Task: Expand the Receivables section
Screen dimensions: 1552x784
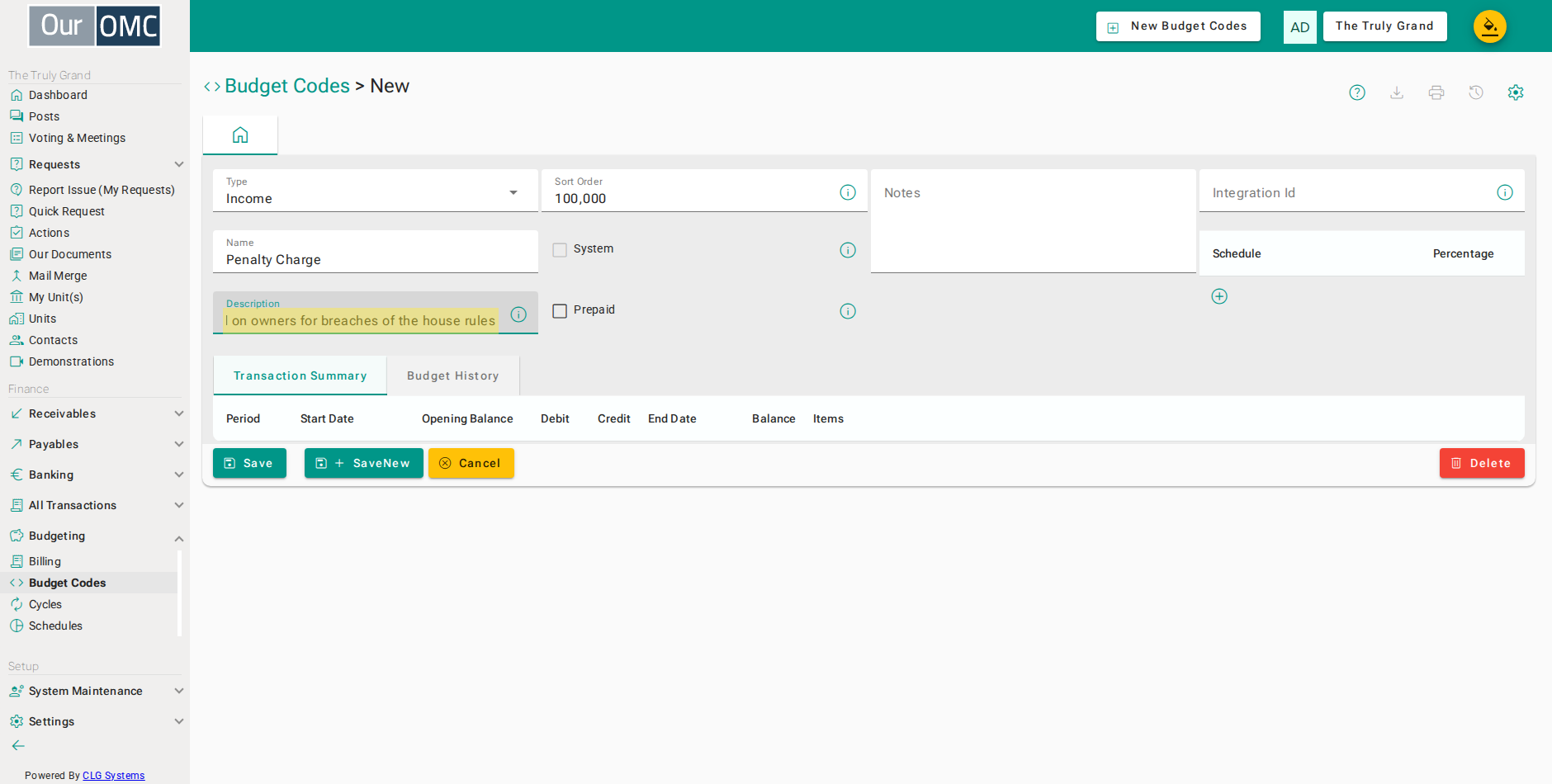Action: coord(97,413)
